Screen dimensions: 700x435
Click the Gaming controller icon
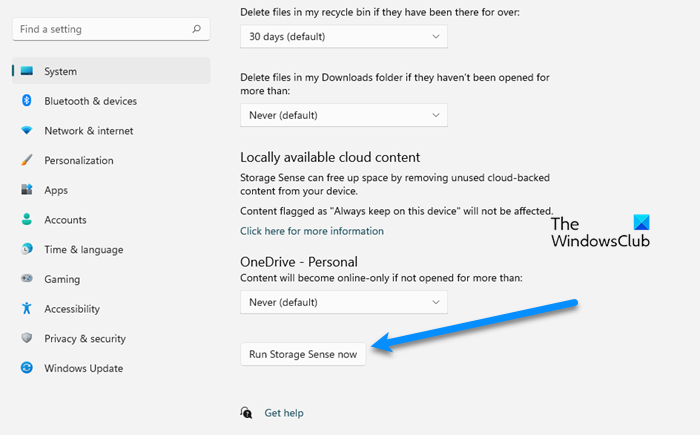click(27, 279)
